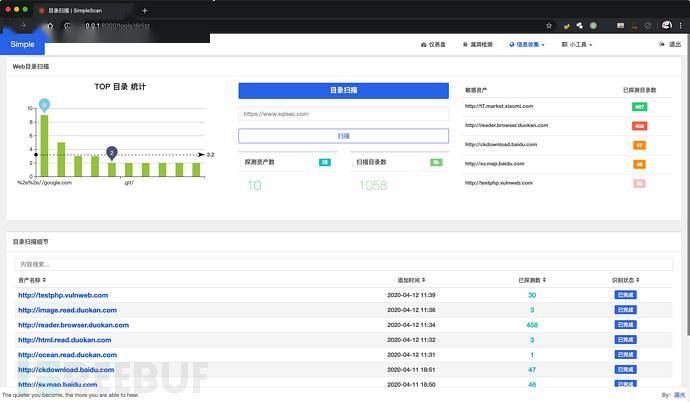Click the URL input field for scanning

(x=343, y=114)
